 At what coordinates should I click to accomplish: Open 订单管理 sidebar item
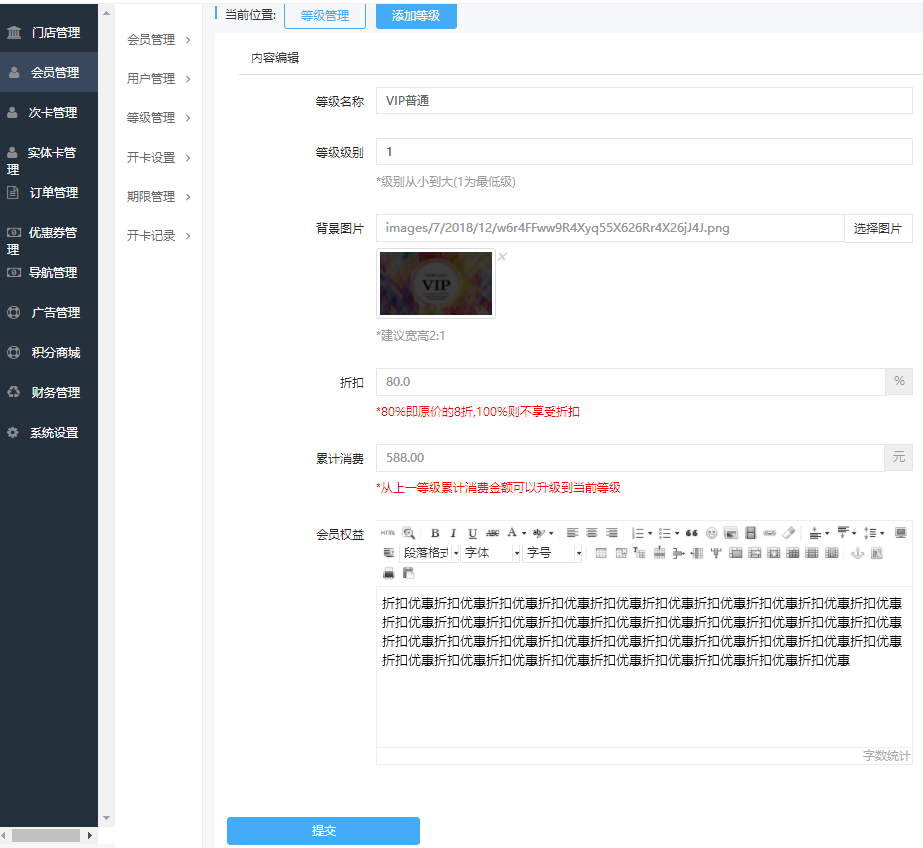[x=49, y=192]
